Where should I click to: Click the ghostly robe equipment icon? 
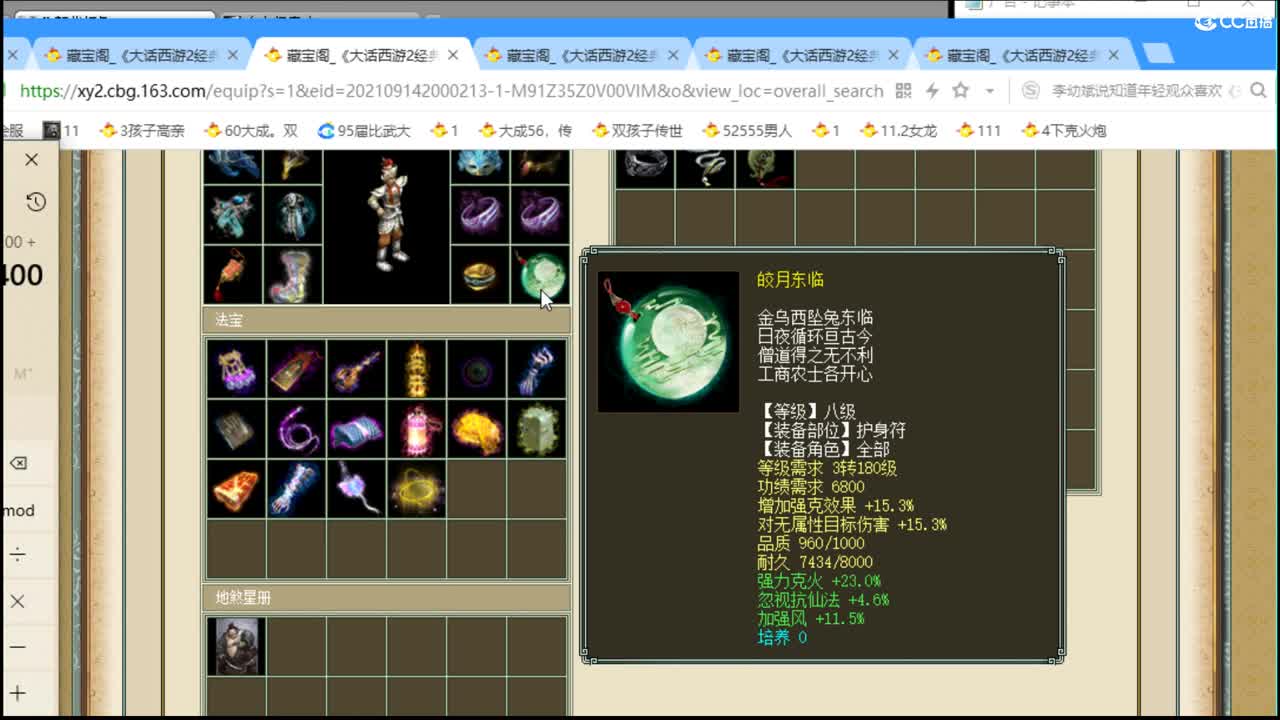pos(293,215)
